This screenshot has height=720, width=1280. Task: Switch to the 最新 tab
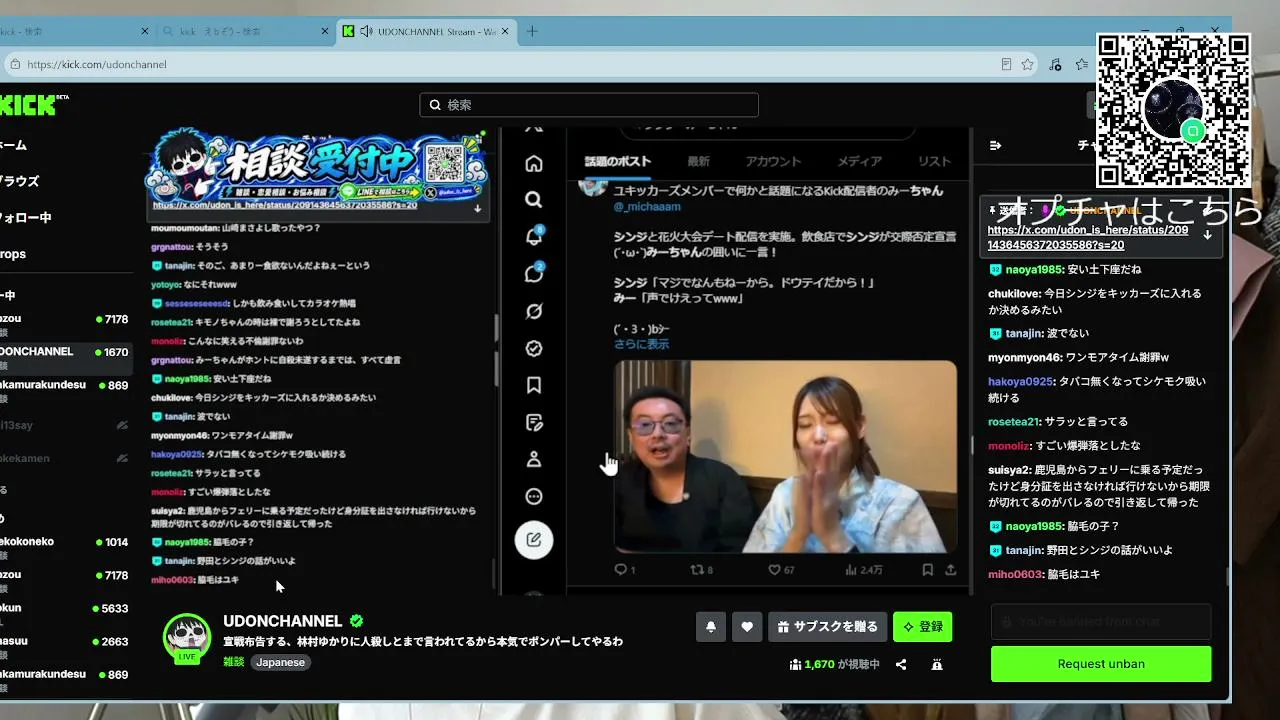tap(698, 161)
